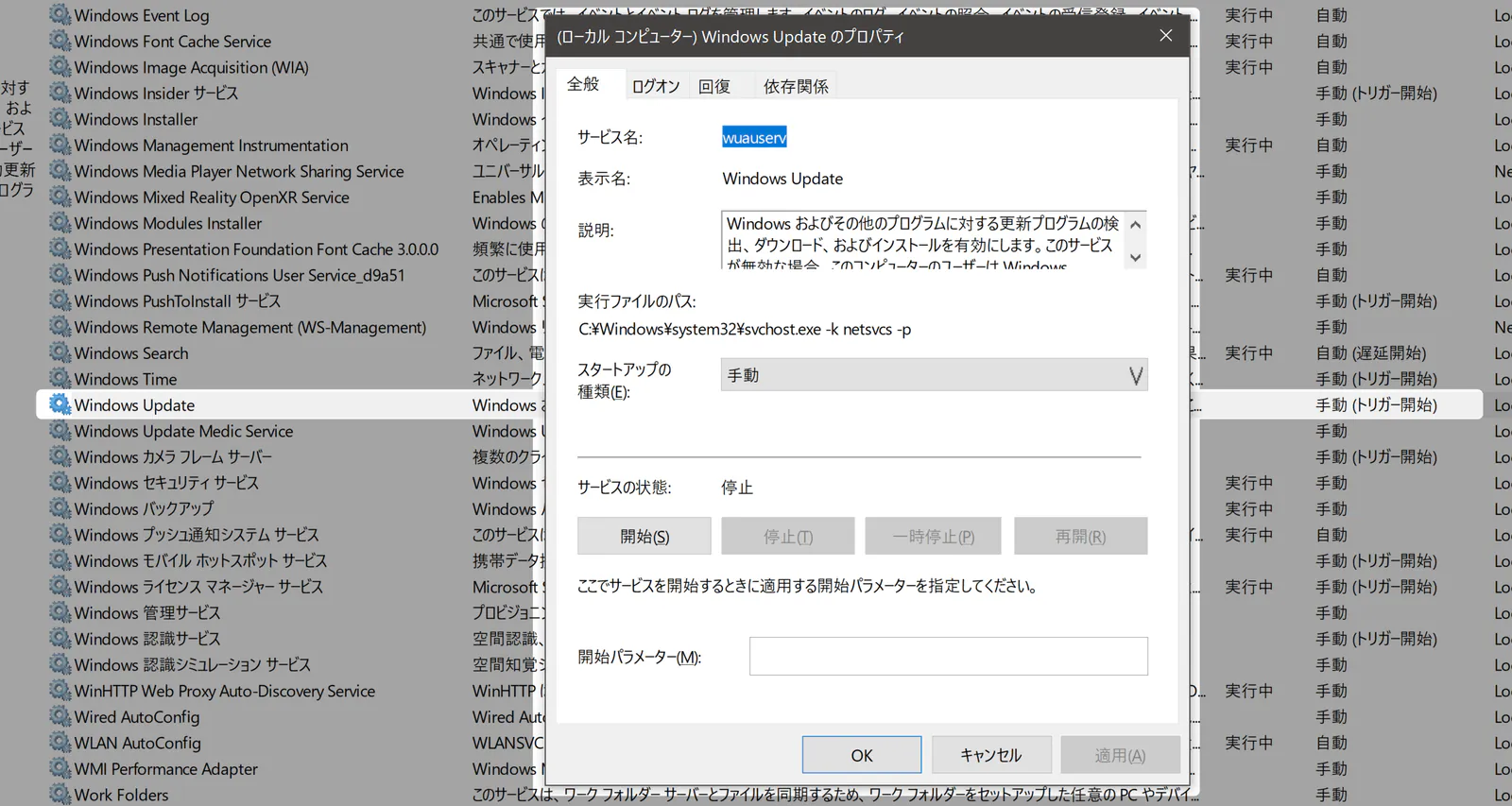
Task: Select Windows PushToInstall サービス in the list
Action: (x=178, y=301)
